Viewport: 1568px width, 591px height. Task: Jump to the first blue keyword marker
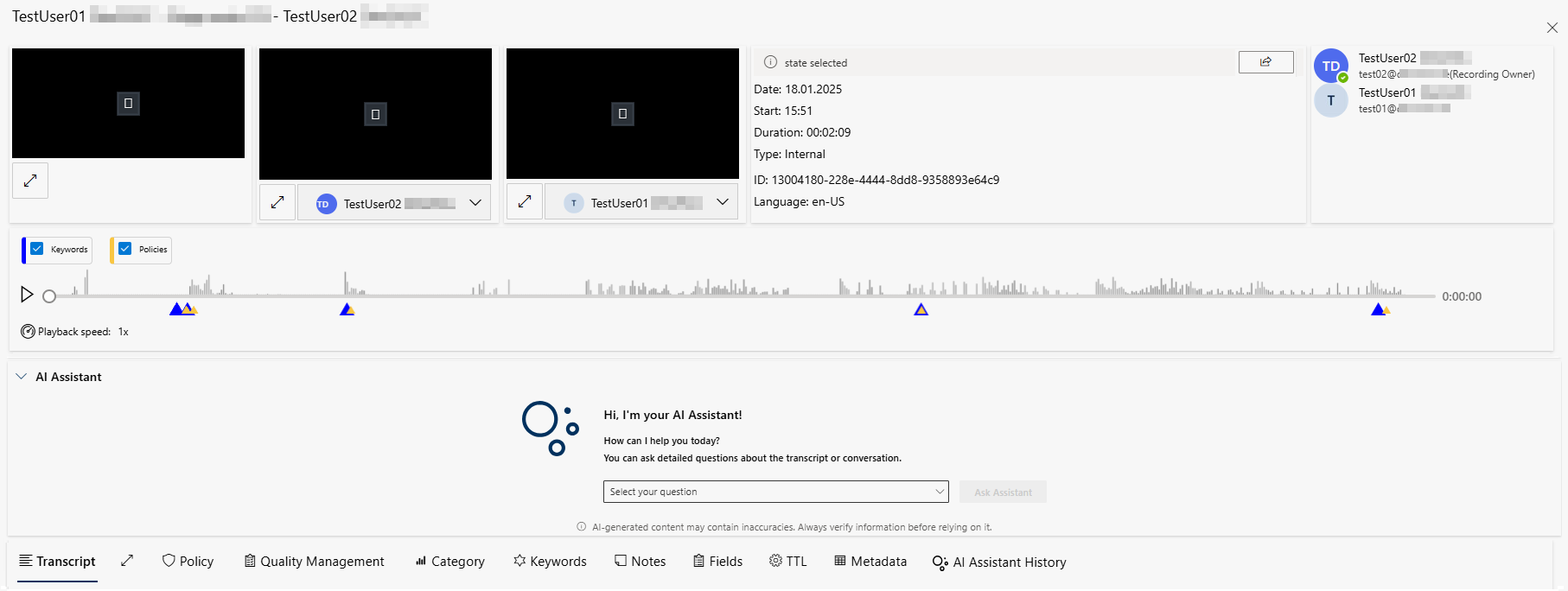click(176, 309)
